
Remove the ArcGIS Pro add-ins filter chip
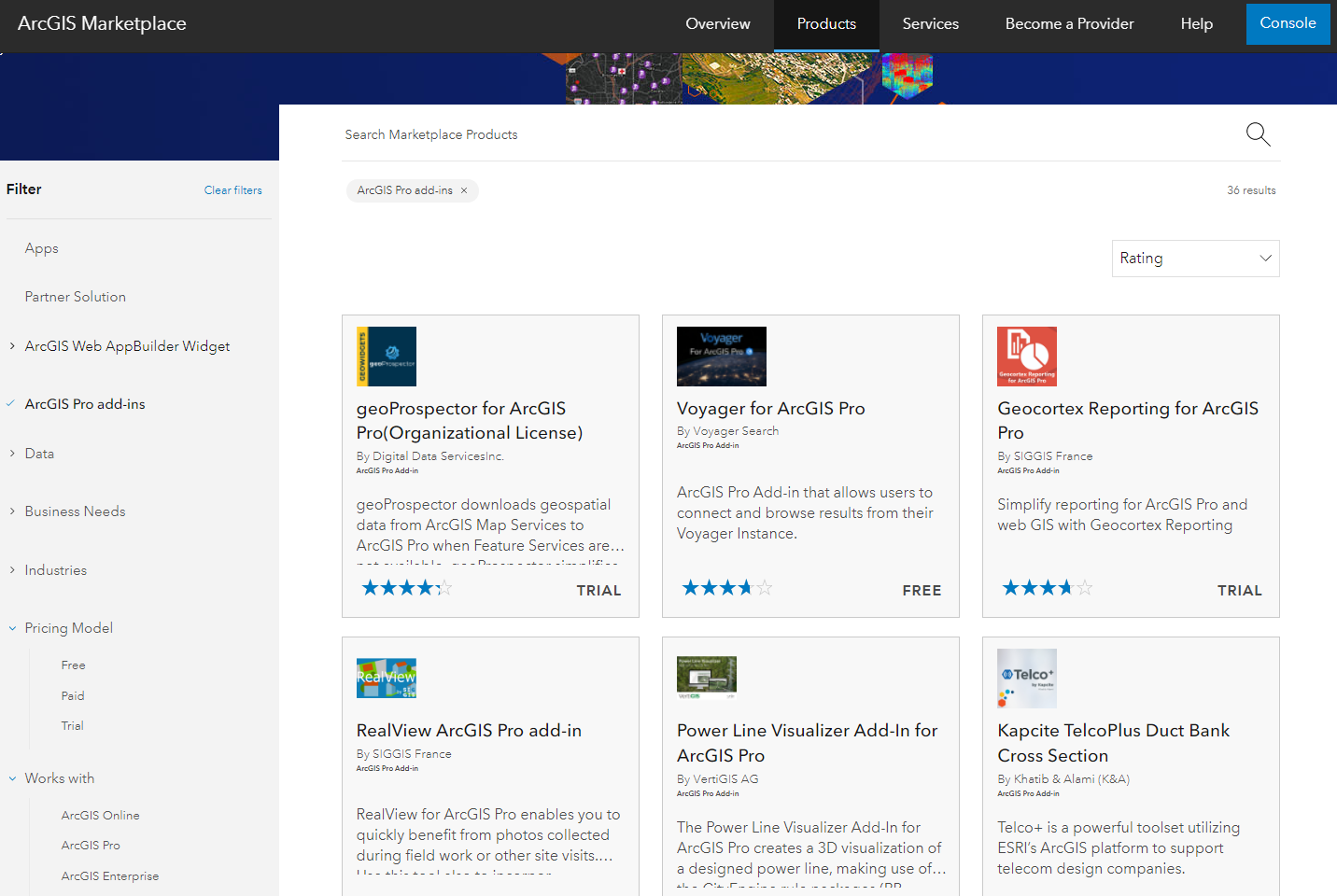464,190
